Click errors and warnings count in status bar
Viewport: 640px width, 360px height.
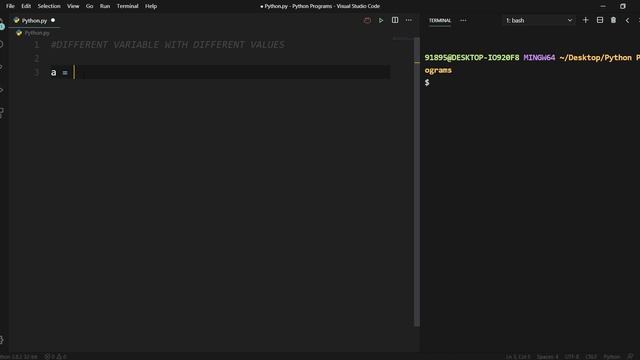pyautogui.click(x=55, y=357)
